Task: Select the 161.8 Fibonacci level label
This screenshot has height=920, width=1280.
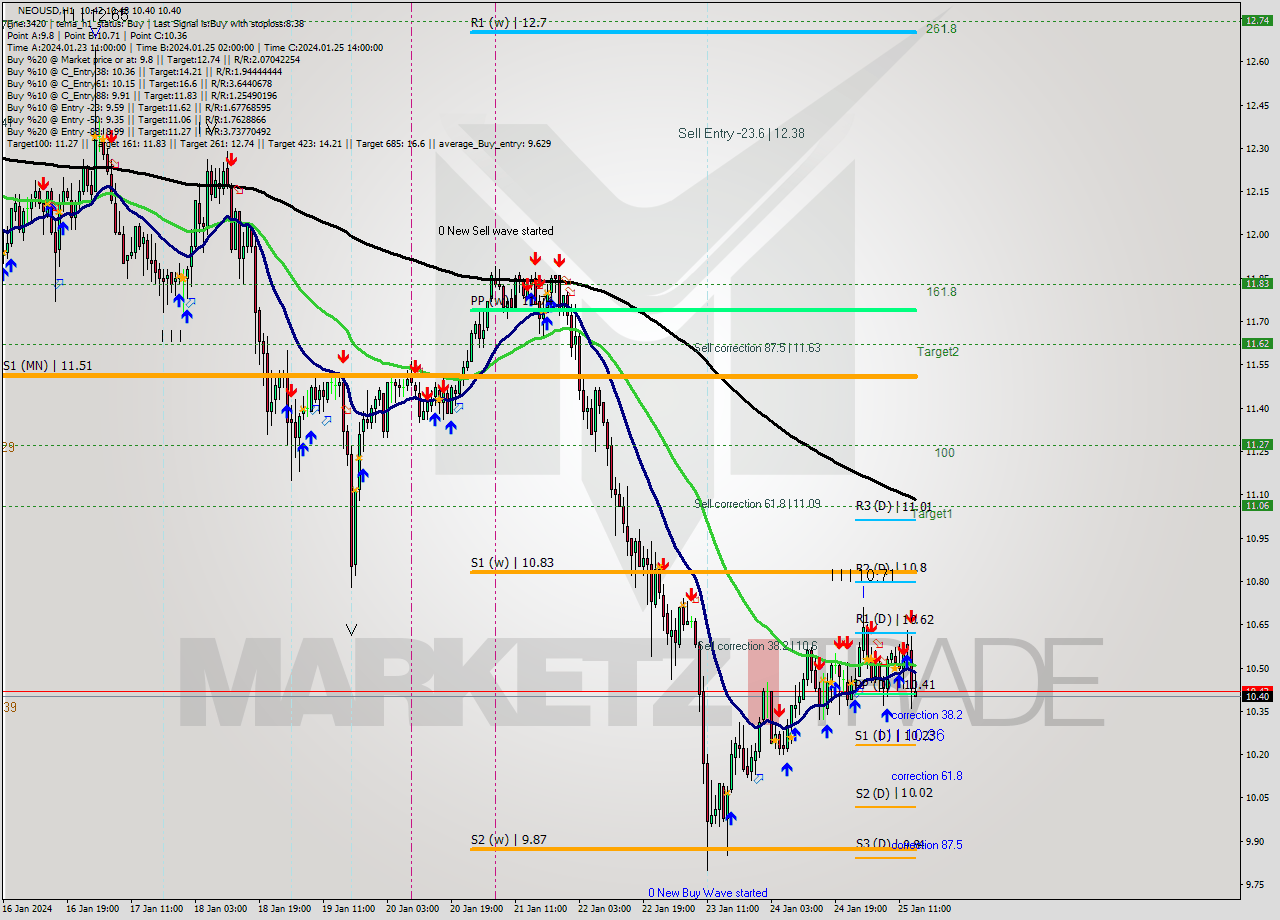Action: point(941,292)
